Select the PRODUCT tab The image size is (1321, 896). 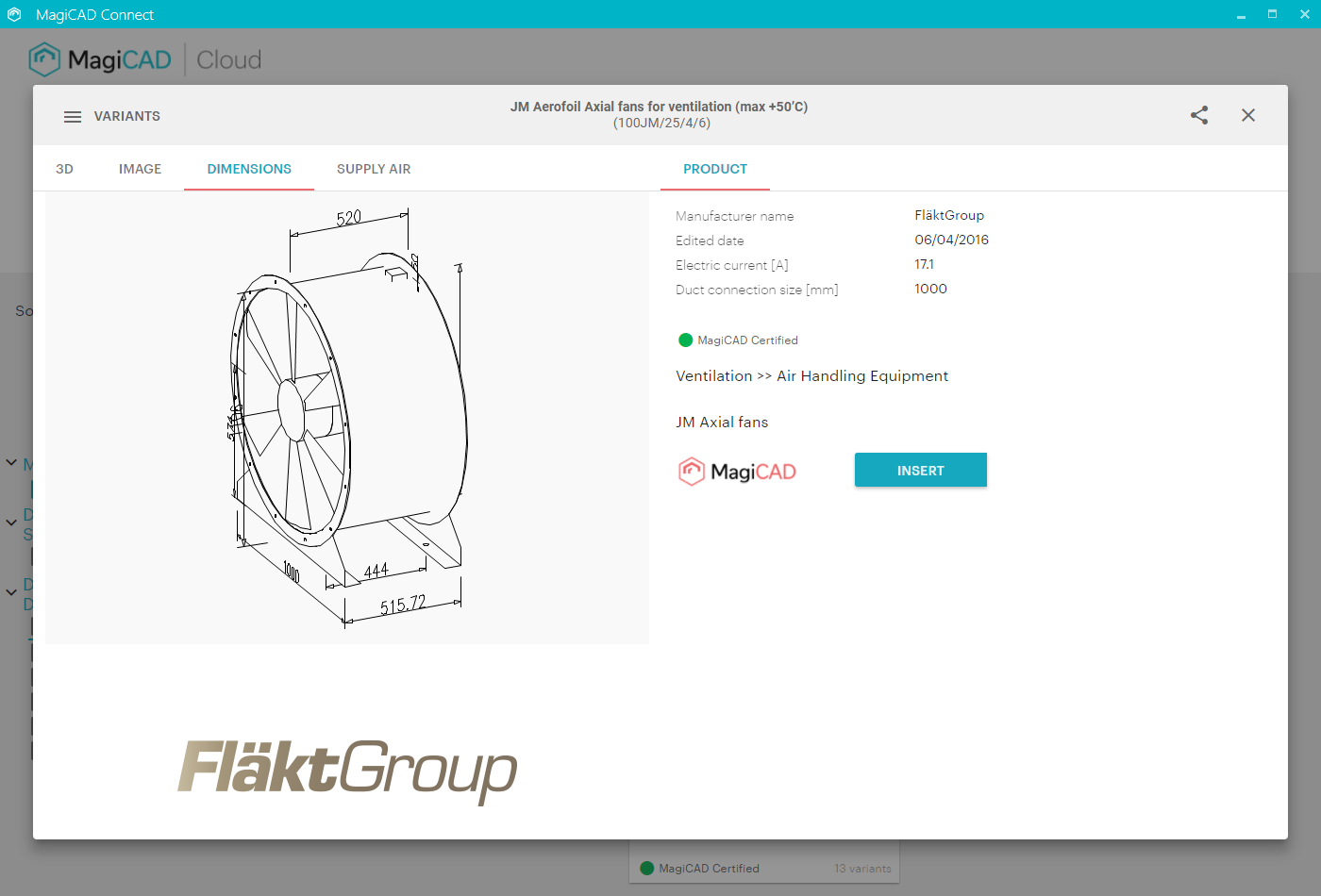coord(715,169)
